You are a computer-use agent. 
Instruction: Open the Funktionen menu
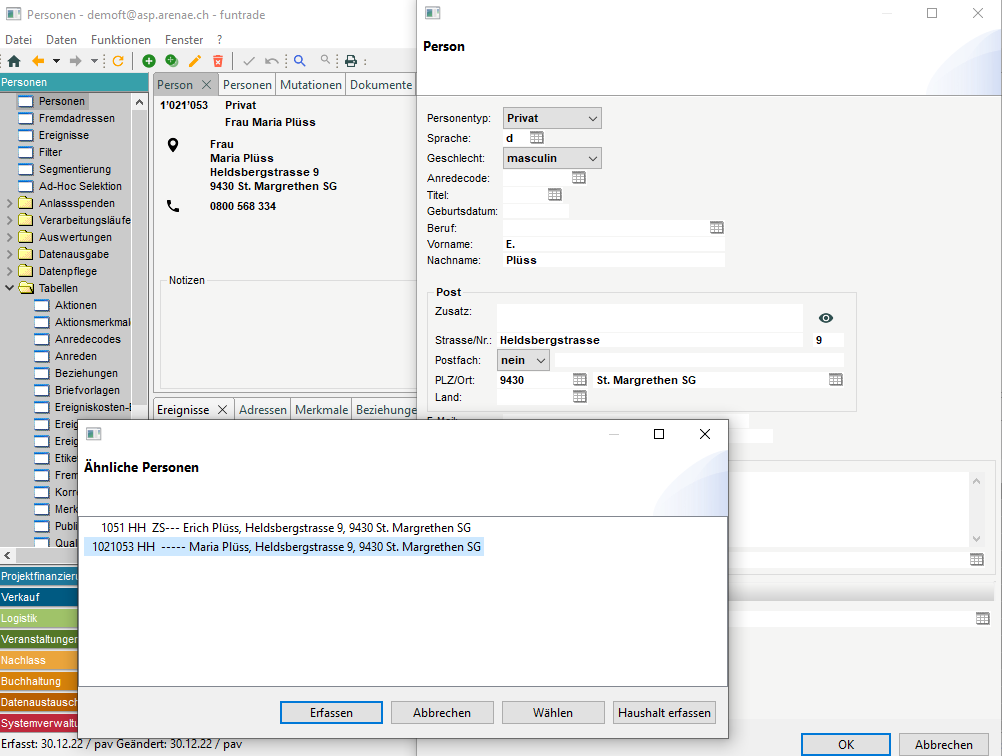(x=120, y=40)
